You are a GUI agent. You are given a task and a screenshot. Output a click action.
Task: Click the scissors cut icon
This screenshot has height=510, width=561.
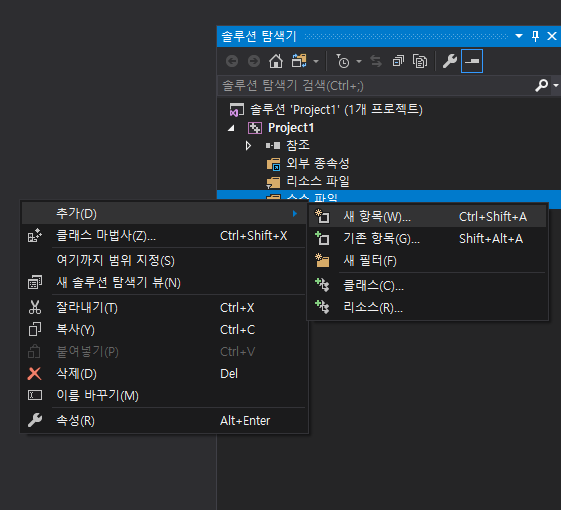(35, 307)
